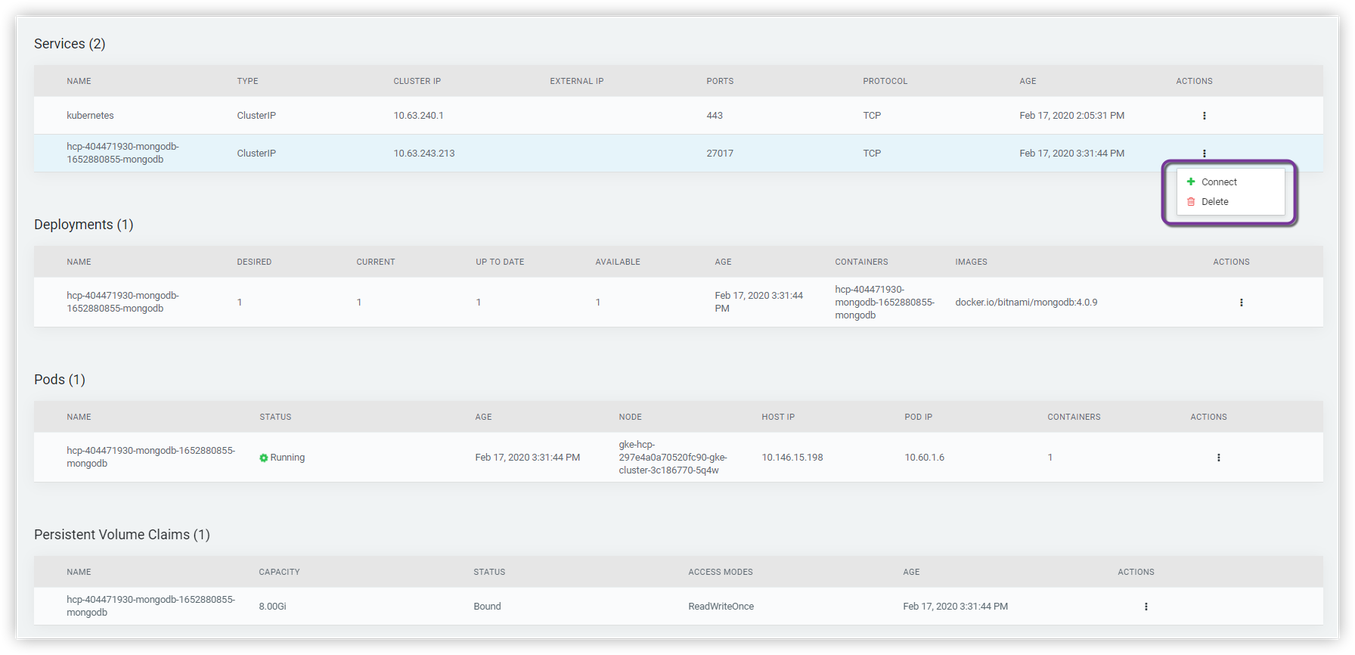The height and width of the screenshot is (655, 1355).
Task: Open actions menu for kubernetes service
Action: pos(1204,116)
